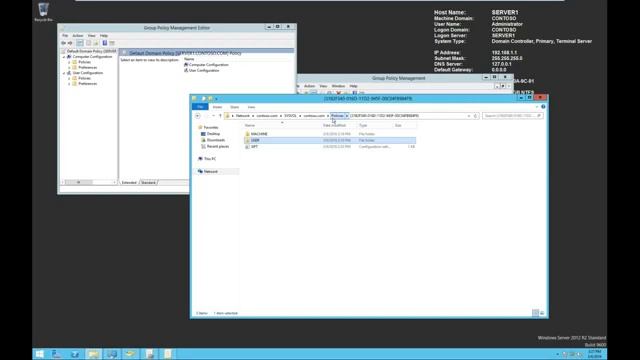Expand Preferences under Computer Configuration
The image size is (640, 360).
point(69,67)
